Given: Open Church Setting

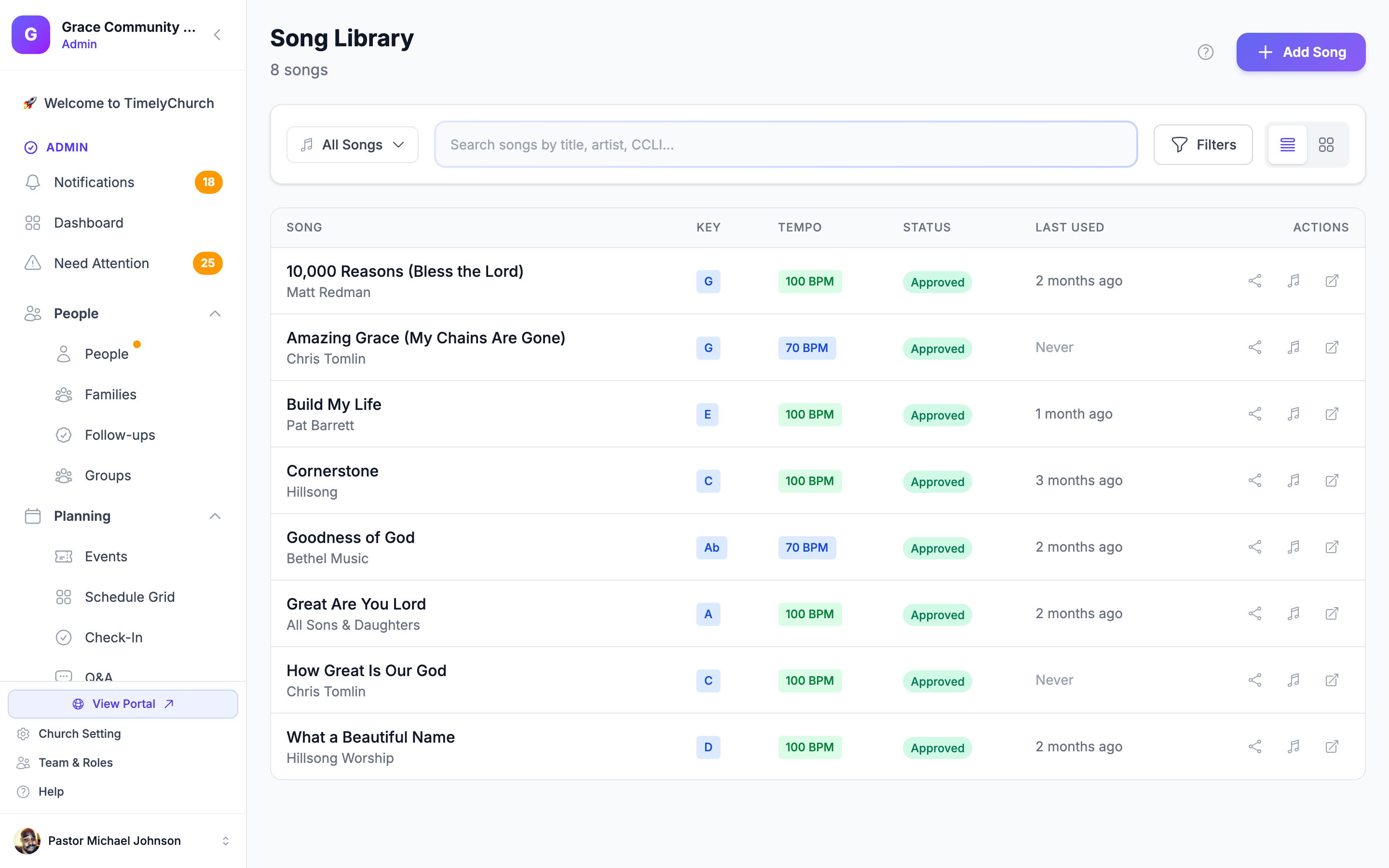Looking at the screenshot, I should pyautogui.click(x=80, y=733).
